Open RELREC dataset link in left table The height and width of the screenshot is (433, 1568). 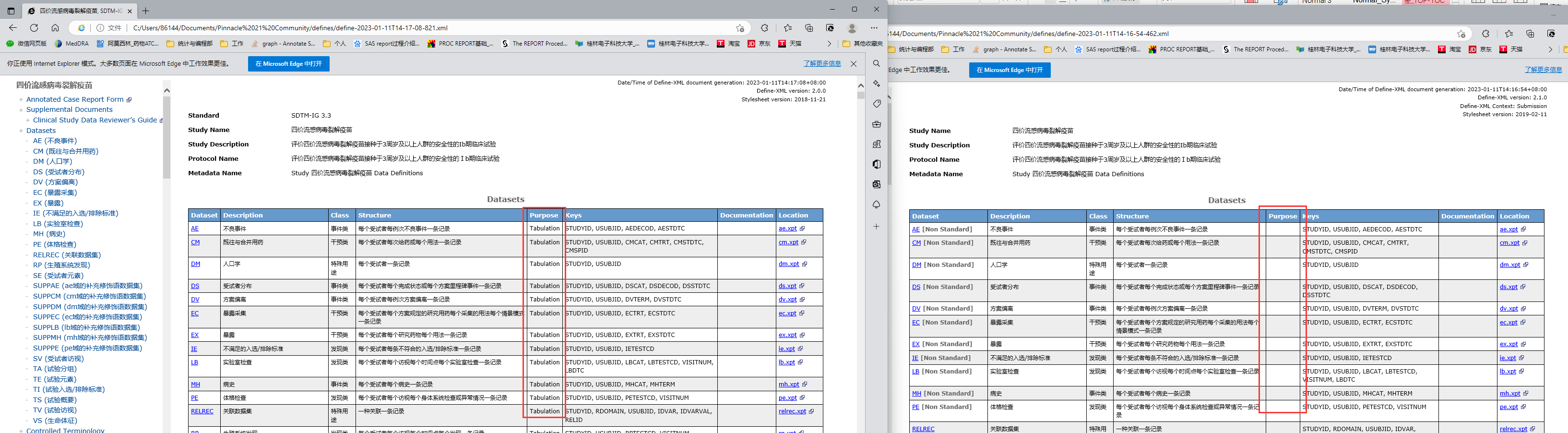point(202,411)
